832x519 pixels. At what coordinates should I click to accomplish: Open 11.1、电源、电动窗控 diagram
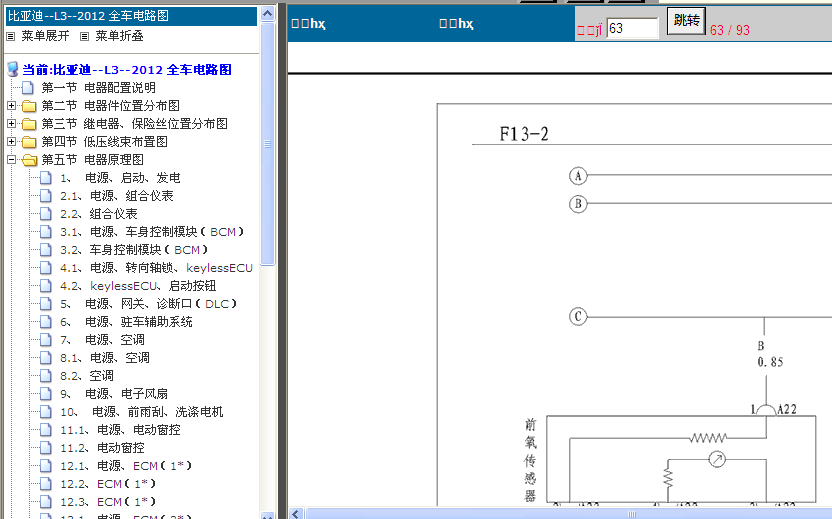coord(120,430)
